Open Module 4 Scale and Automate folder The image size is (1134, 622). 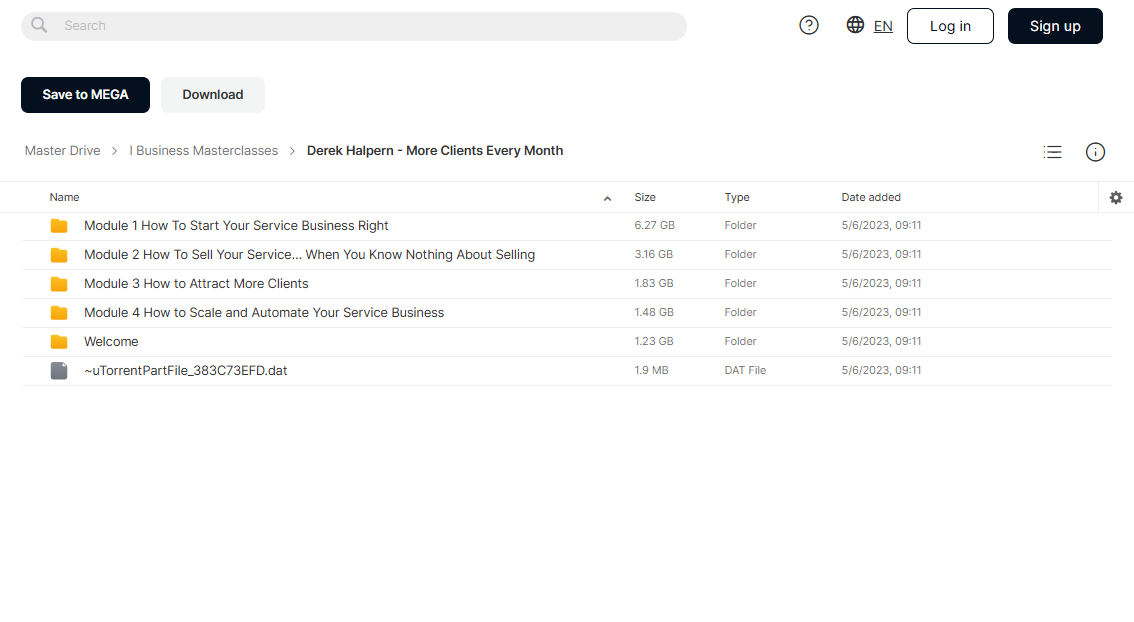point(264,312)
